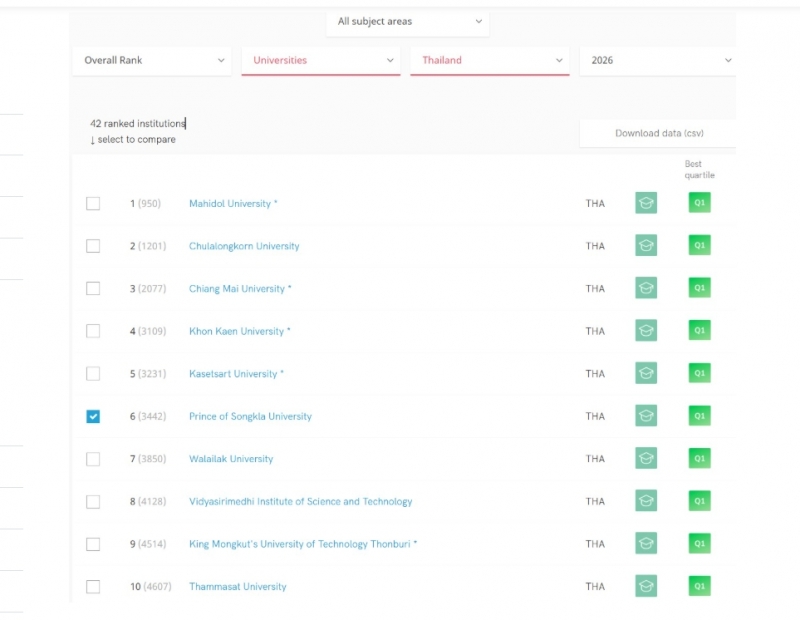This screenshot has width=800, height=620.
Task: Open the 2026 year dropdown
Action: [658, 60]
